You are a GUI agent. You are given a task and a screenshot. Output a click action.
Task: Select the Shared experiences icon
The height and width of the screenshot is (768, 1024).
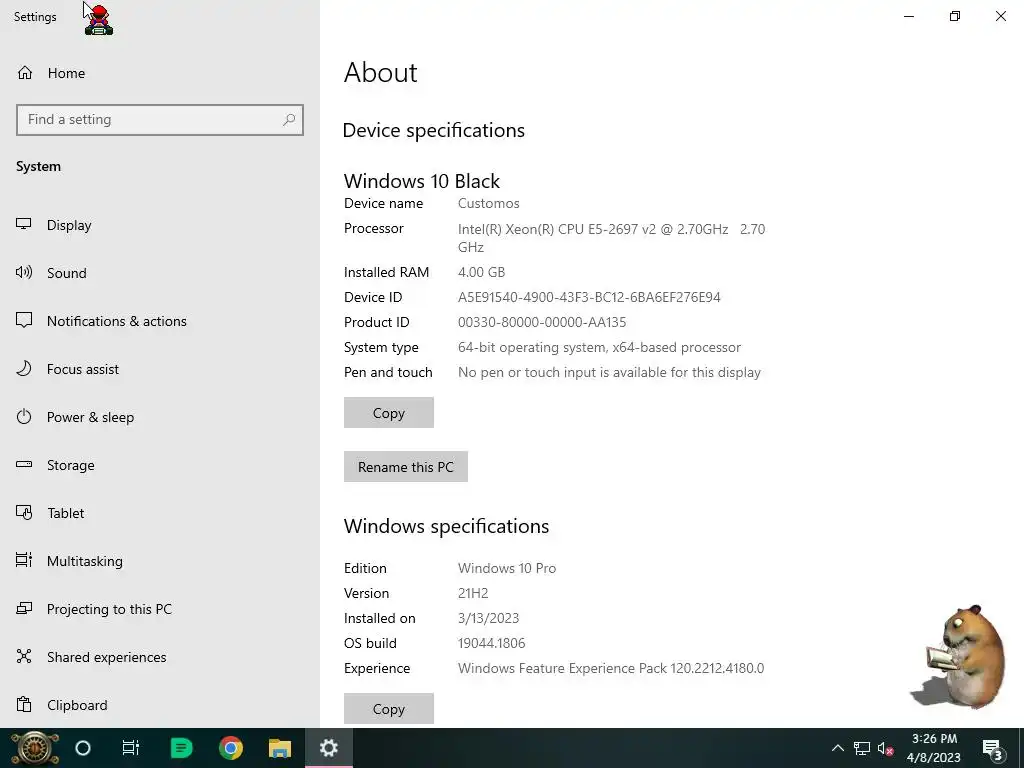[24, 656]
